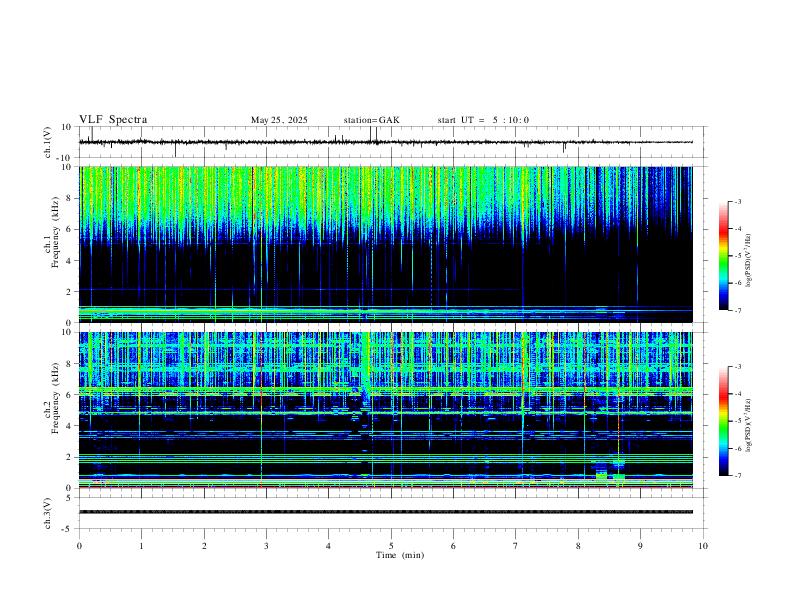Click the -7 tick on ch.2 color bar
Image resolution: width=792 pixels, height=612 pixels.
[738, 476]
